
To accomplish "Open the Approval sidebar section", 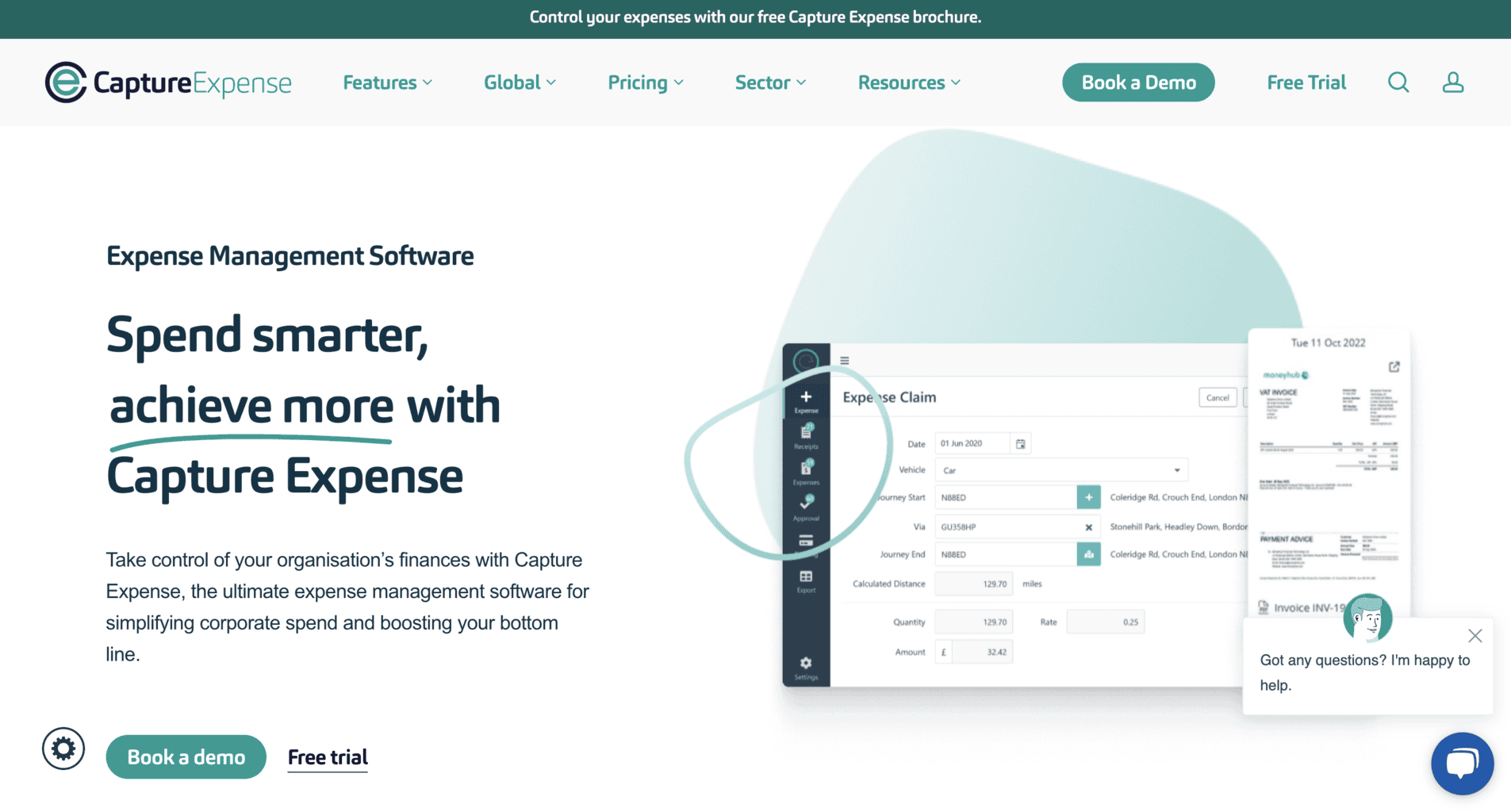I will [806, 510].
